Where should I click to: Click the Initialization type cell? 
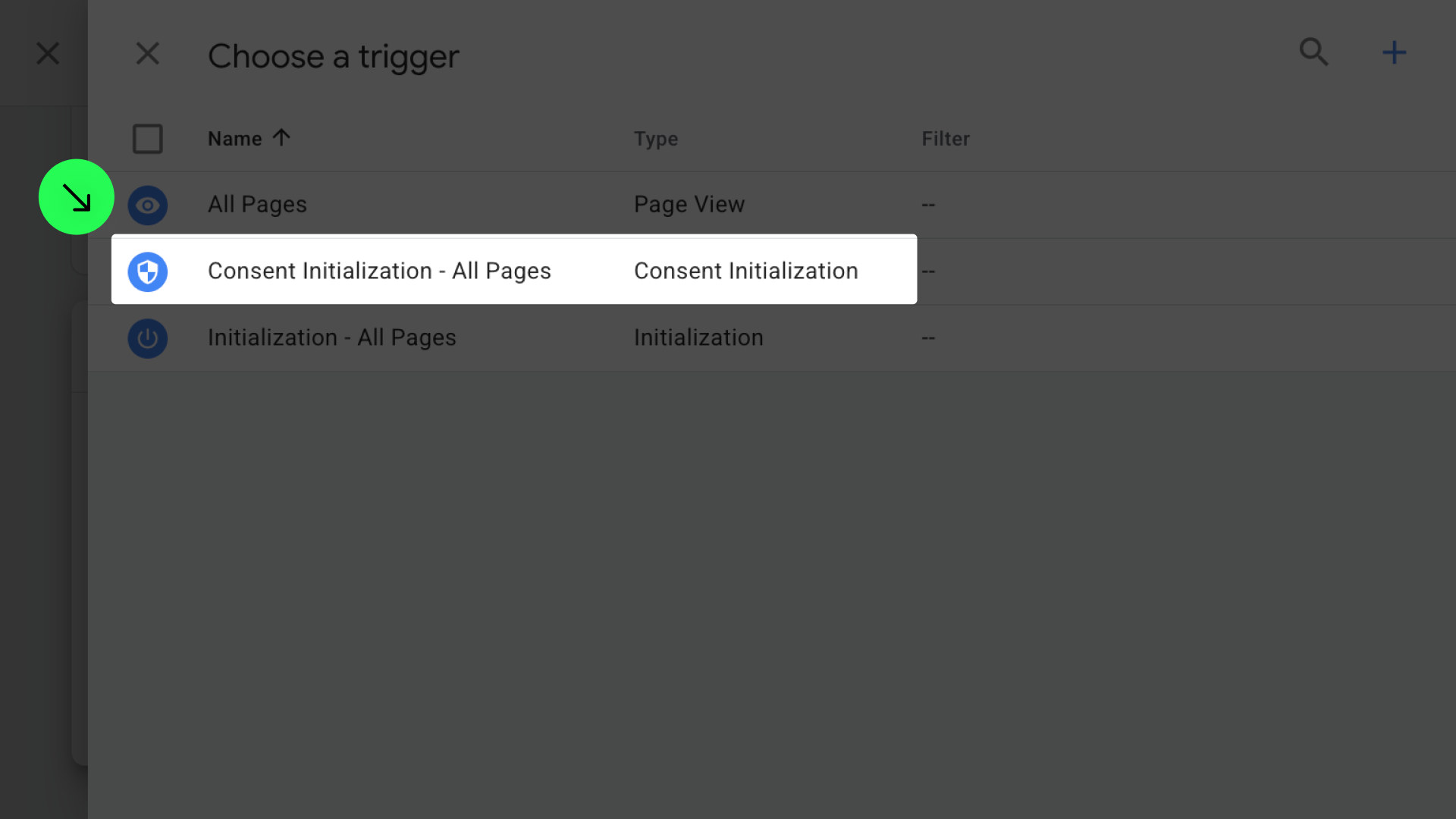pyautogui.click(x=698, y=337)
